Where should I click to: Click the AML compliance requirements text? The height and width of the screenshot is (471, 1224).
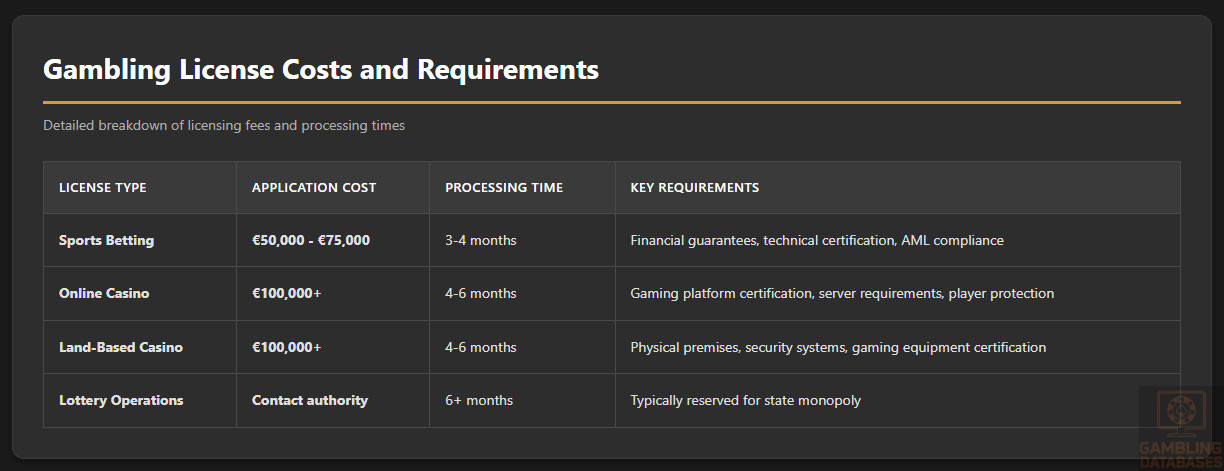[952, 241]
